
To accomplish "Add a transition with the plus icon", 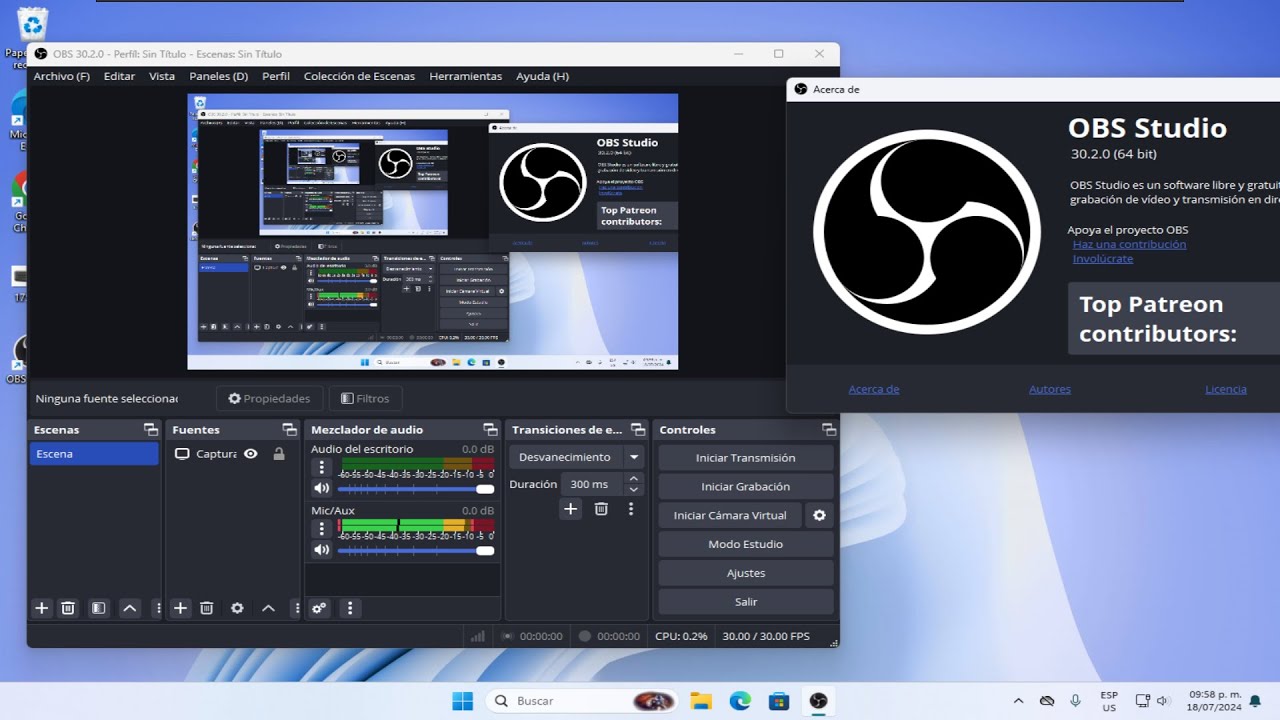I will [x=570, y=509].
